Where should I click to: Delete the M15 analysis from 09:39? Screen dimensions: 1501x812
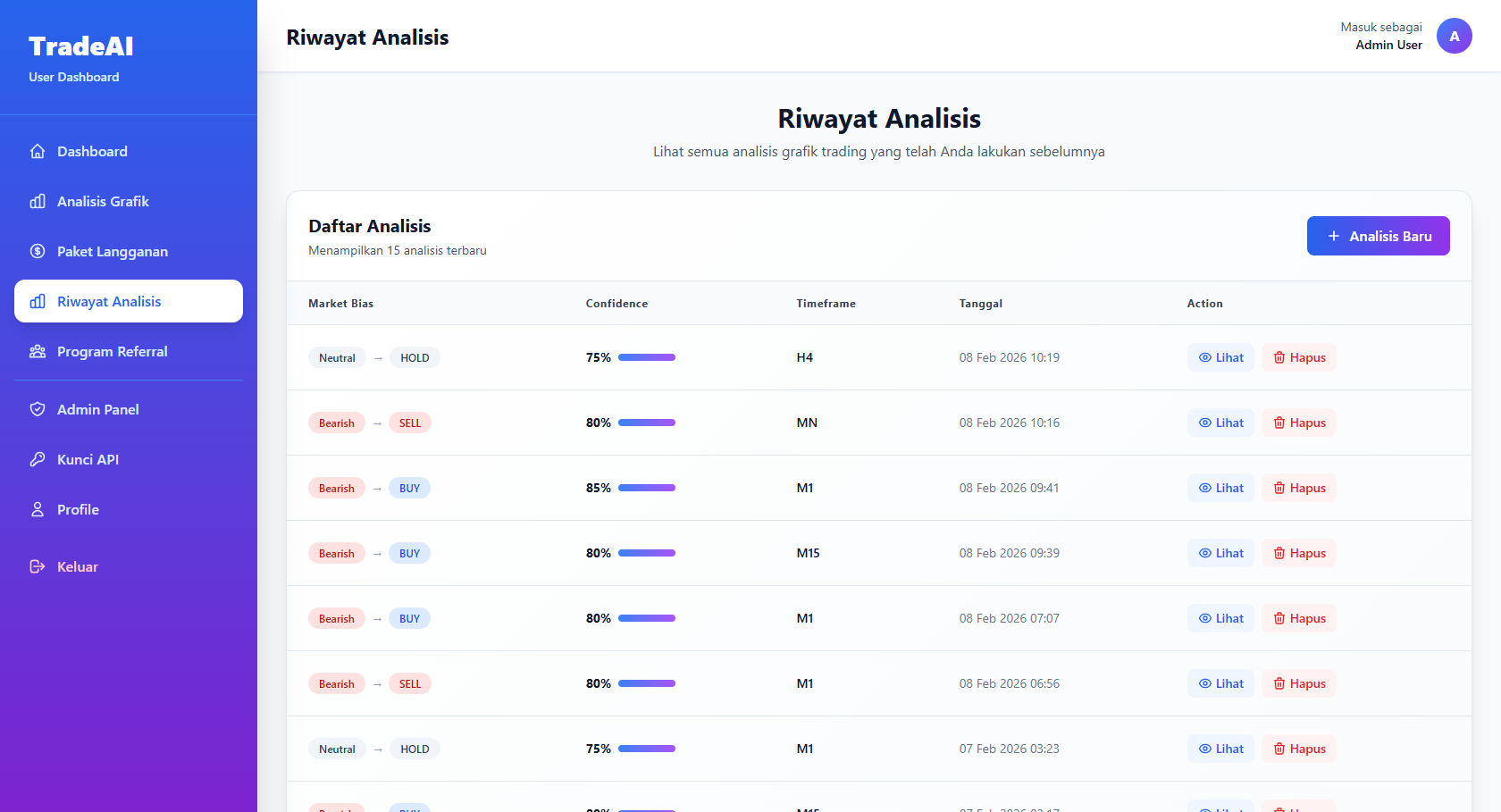[x=1298, y=553]
